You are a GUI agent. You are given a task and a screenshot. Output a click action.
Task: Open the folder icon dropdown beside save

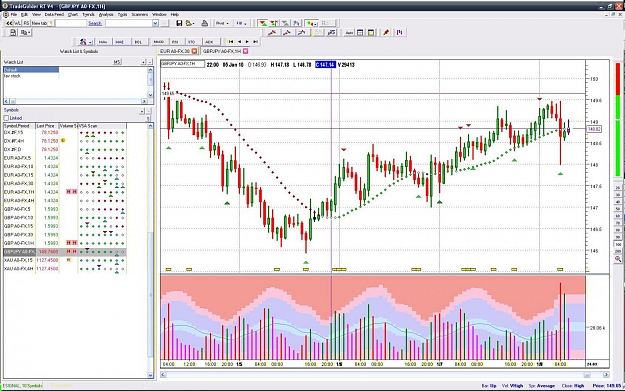(190, 23)
